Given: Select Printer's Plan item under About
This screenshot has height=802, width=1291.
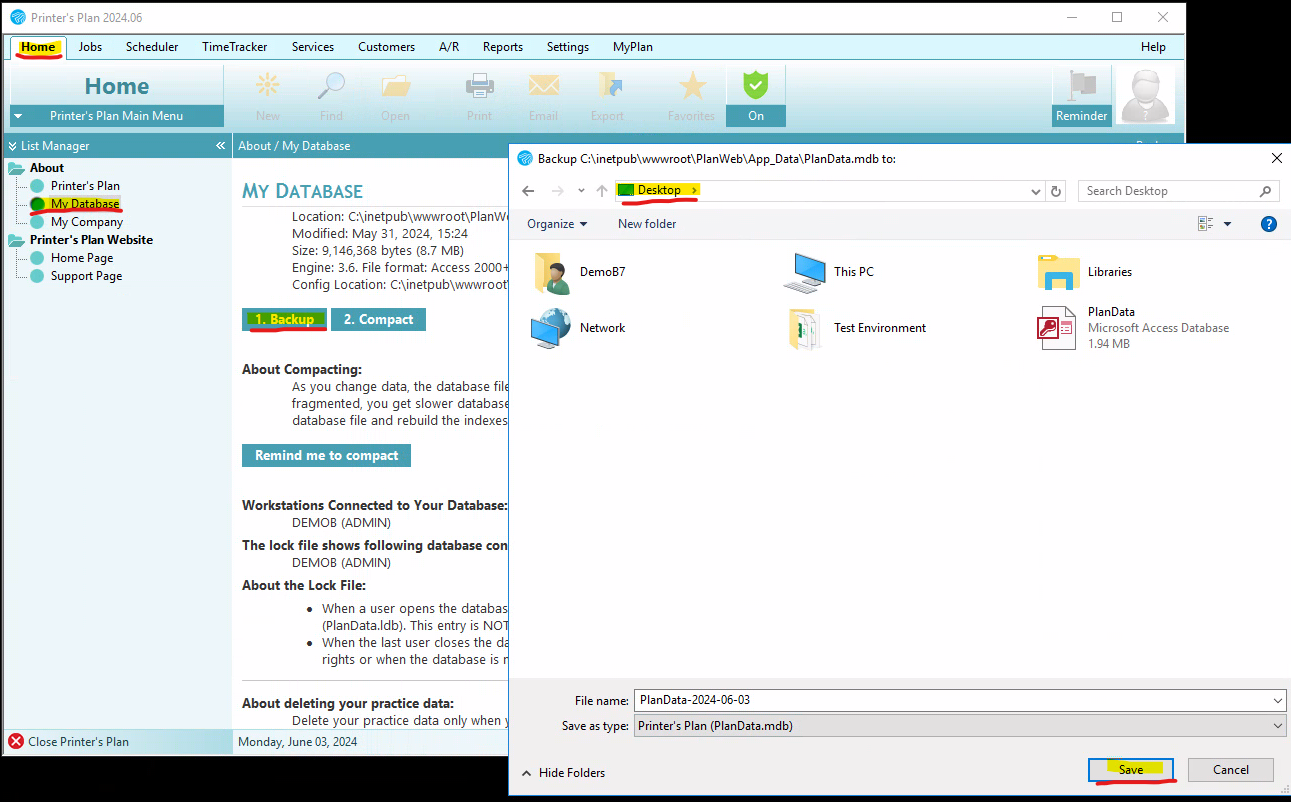Looking at the screenshot, I should (85, 186).
